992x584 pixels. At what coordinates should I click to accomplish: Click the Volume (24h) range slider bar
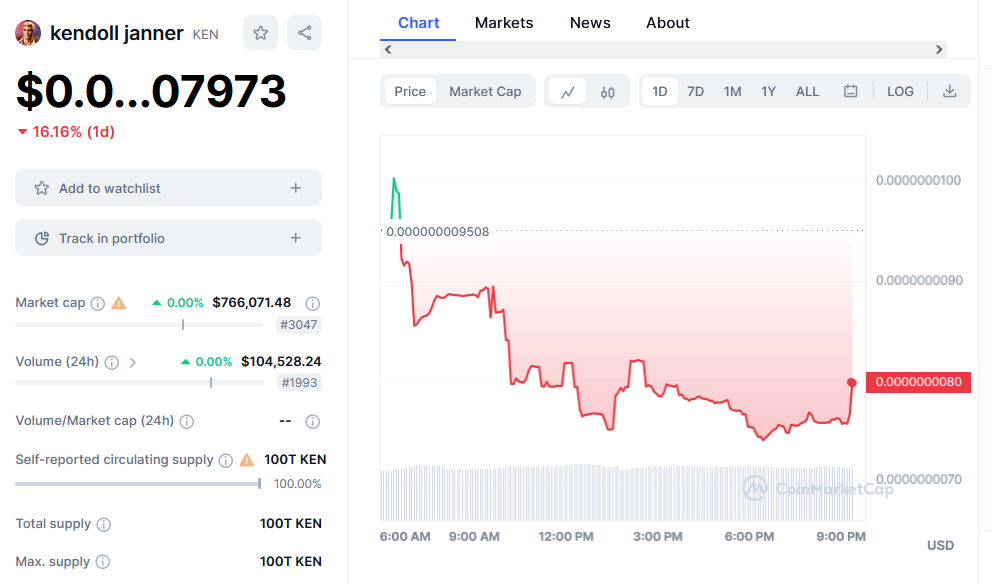pyautogui.click(x=139, y=383)
